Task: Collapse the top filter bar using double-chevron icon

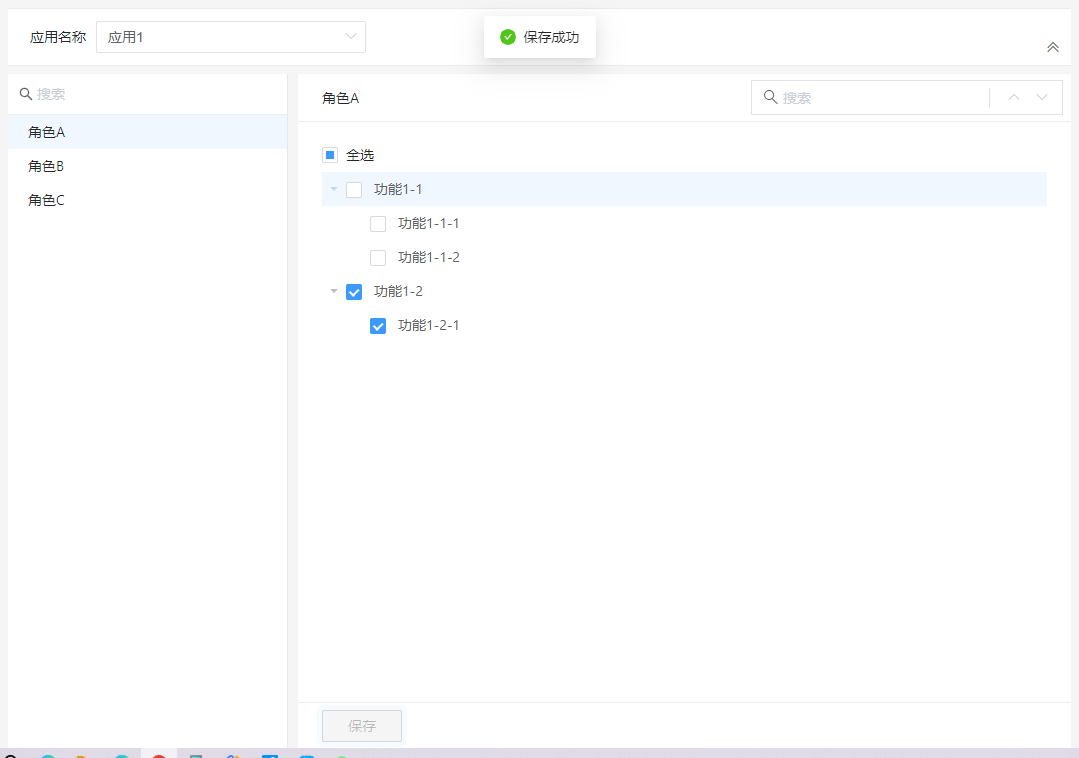Action: pyautogui.click(x=1052, y=47)
